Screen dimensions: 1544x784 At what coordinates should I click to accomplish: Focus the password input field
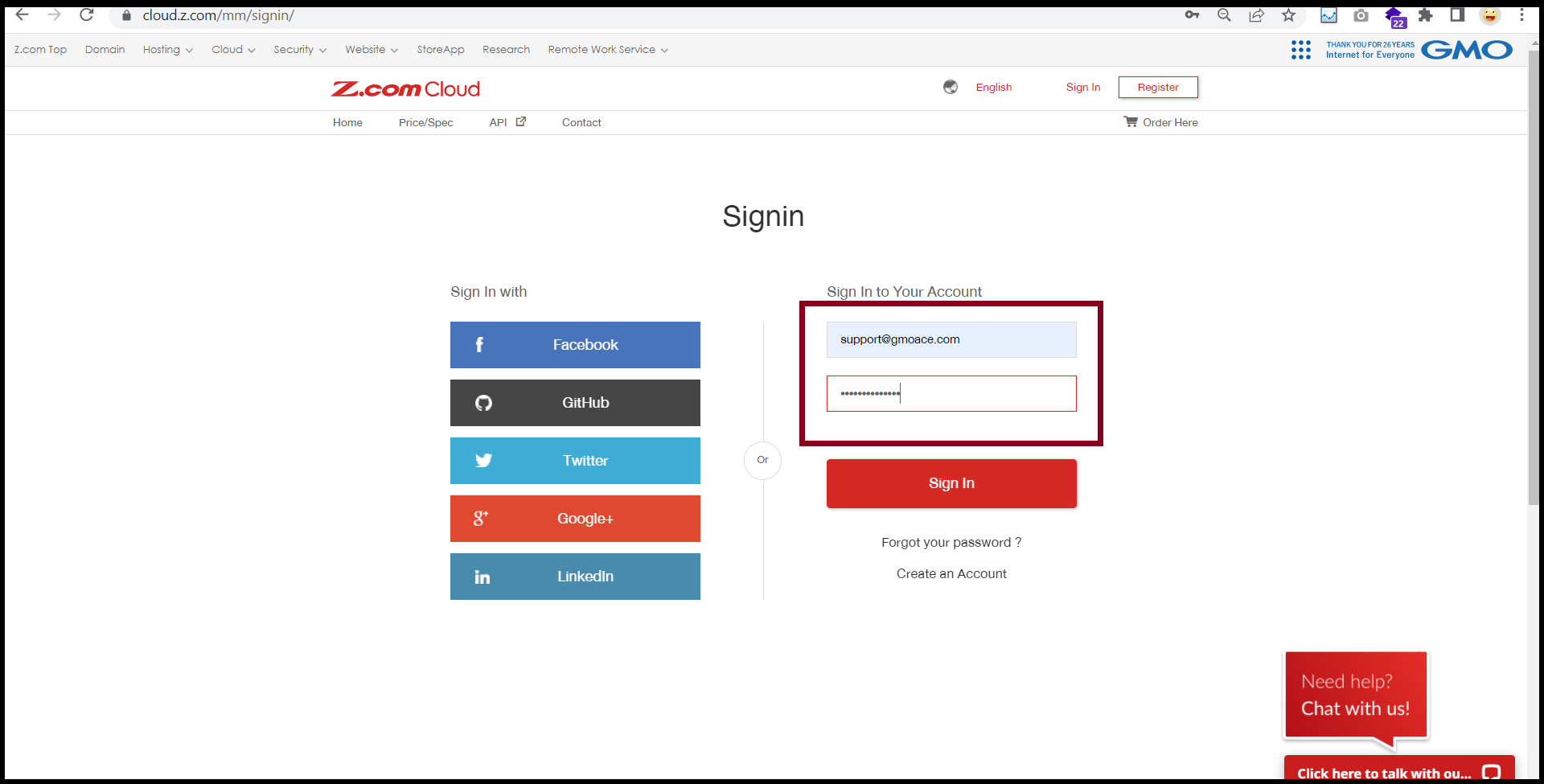(x=951, y=393)
